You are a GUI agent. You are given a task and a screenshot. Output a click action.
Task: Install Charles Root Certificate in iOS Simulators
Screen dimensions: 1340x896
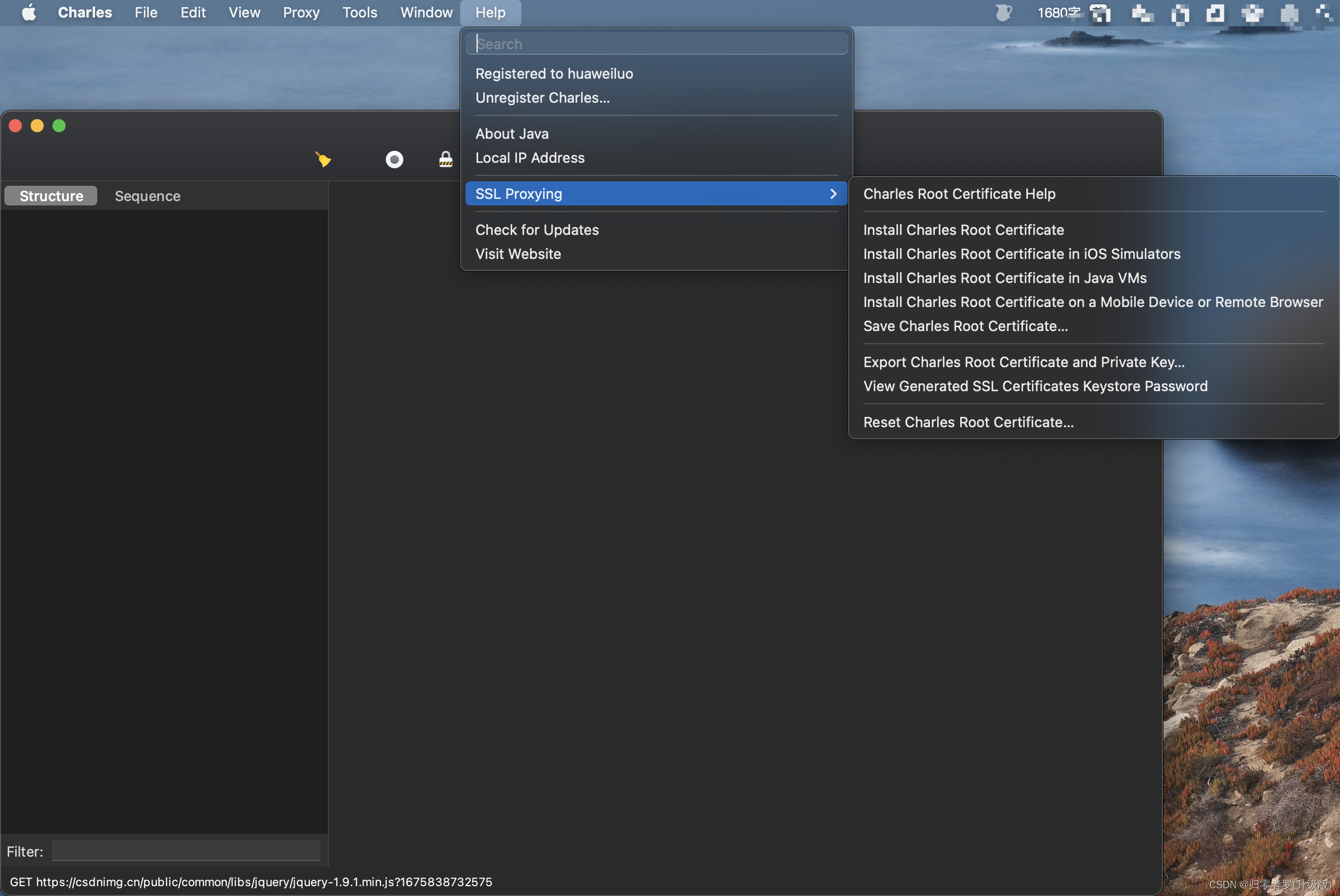[x=1094, y=254]
